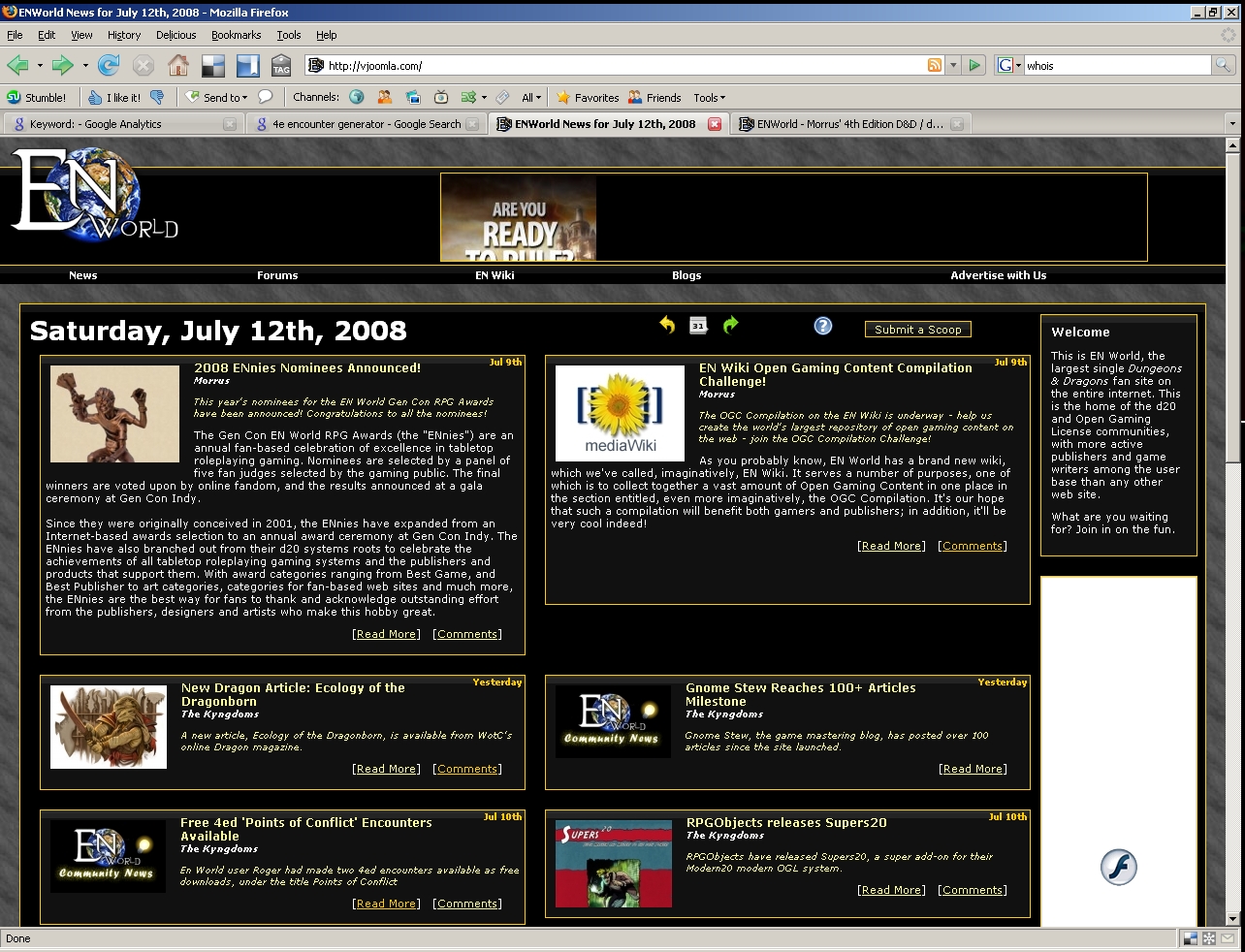
Task: Select the photos channel icon
Action: [x=413, y=97]
